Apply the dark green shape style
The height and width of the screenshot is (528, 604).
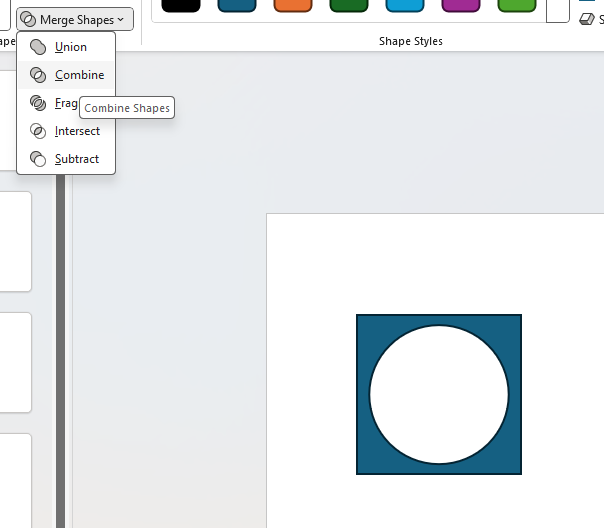[x=349, y=5]
